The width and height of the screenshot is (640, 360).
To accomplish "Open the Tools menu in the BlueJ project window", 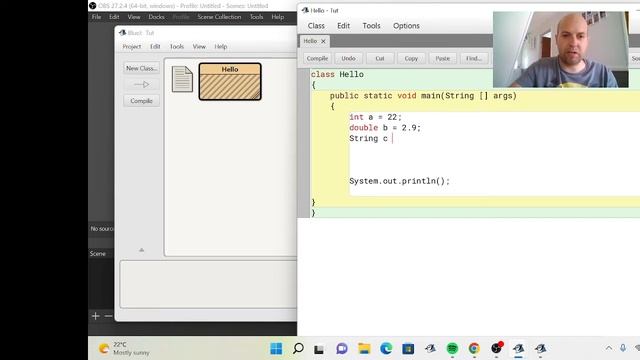I will point(177,47).
